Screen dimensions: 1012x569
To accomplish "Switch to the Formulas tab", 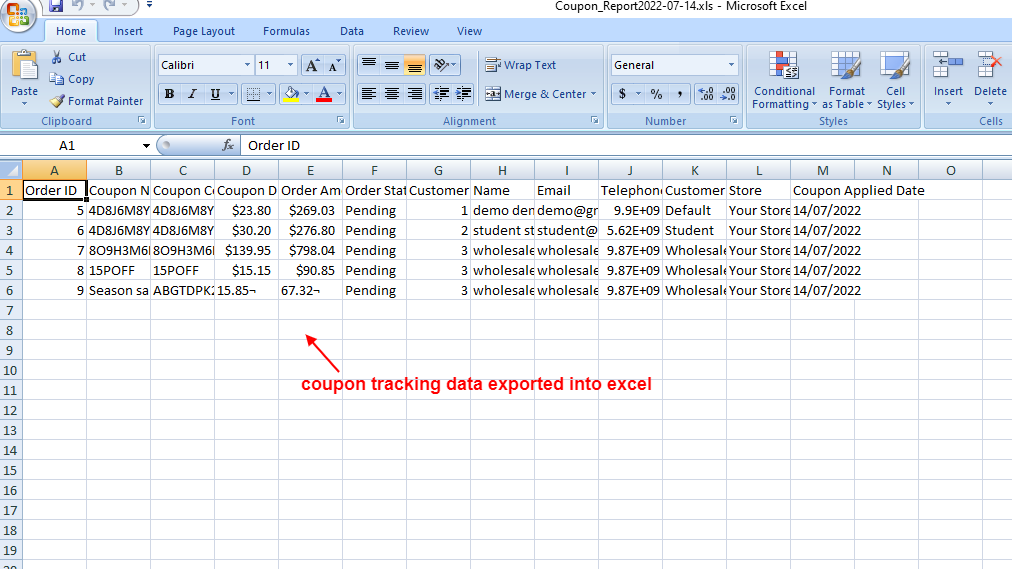I will [286, 31].
